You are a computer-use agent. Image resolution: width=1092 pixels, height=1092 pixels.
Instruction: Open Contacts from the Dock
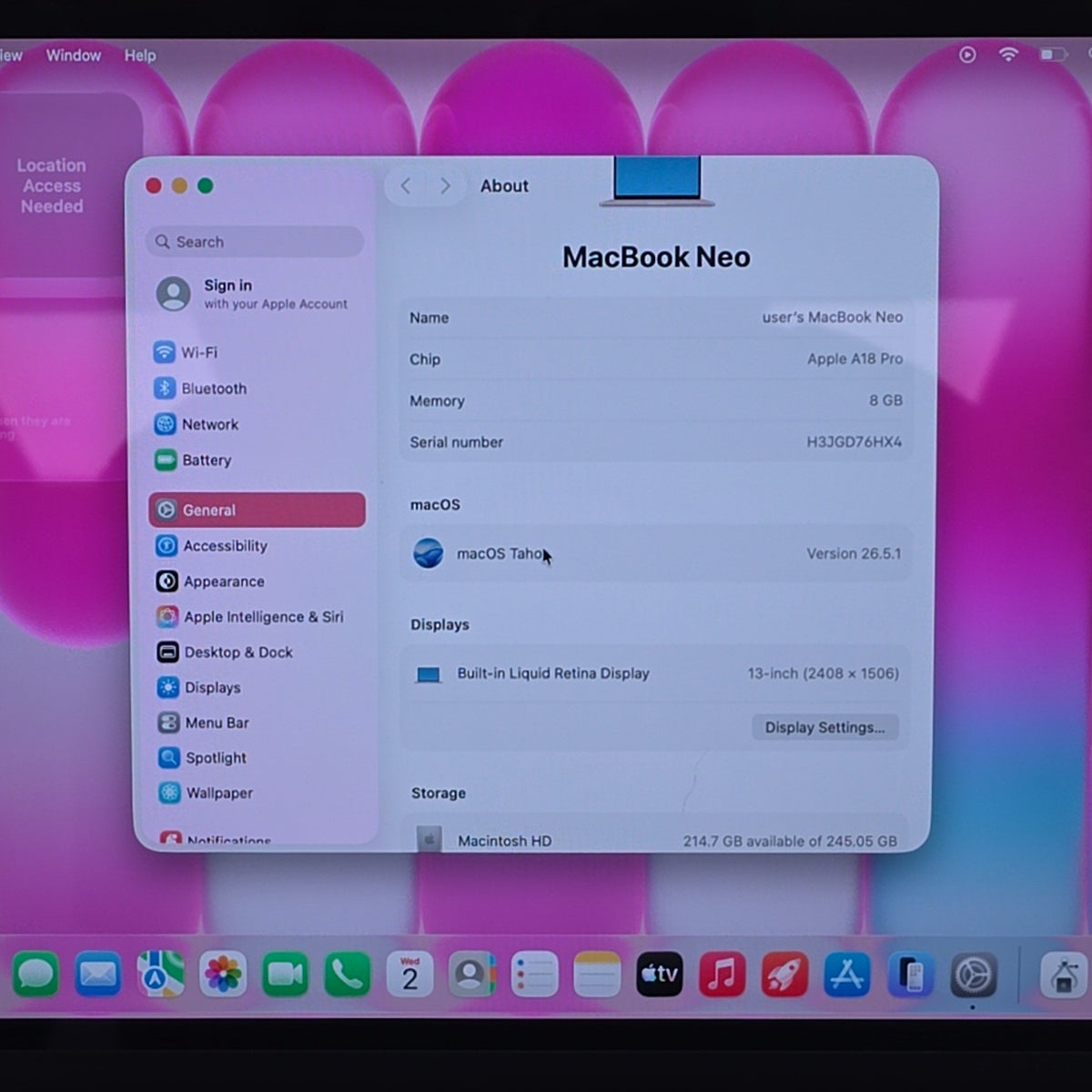coord(472,976)
